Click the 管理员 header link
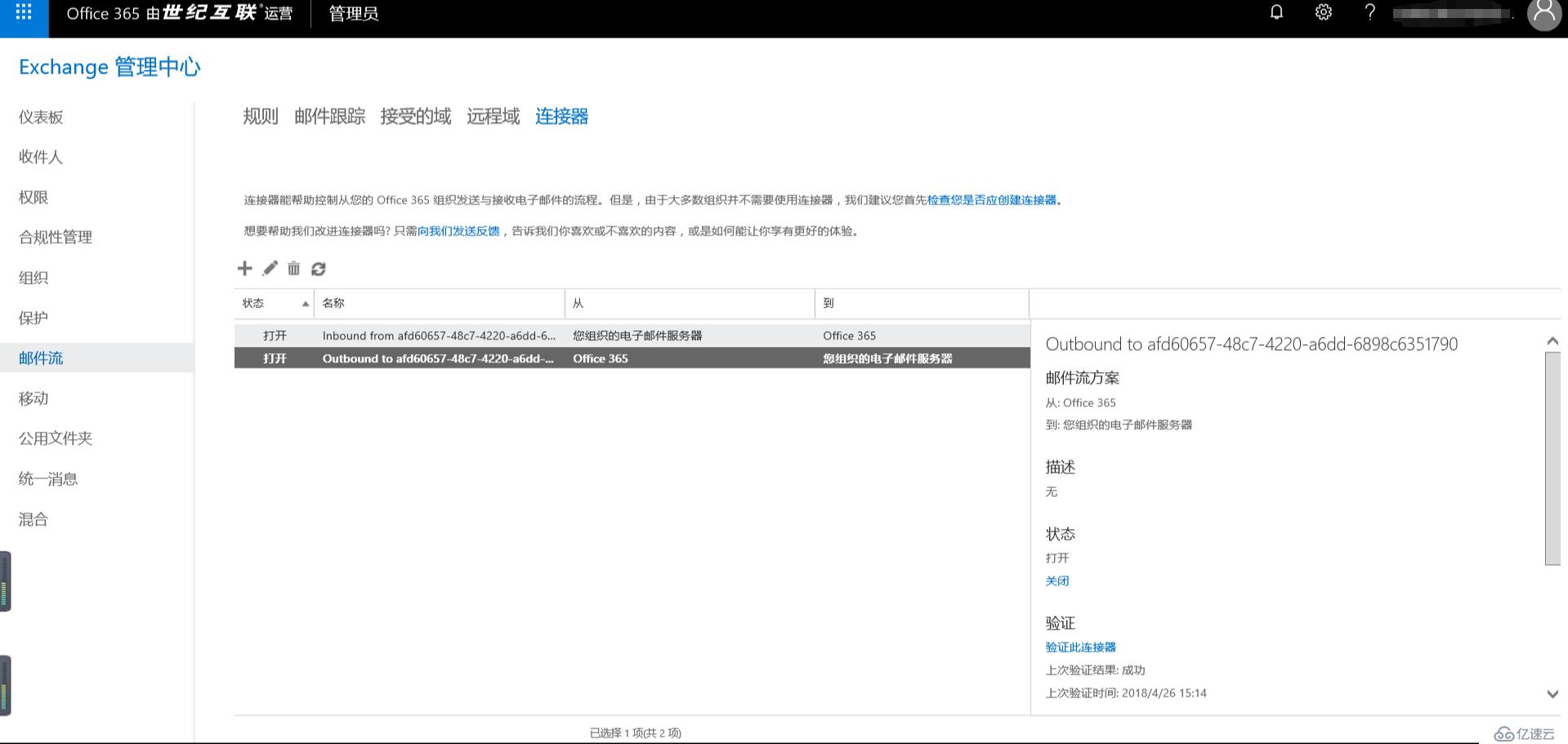Image resolution: width=1568 pixels, height=744 pixels. [353, 13]
